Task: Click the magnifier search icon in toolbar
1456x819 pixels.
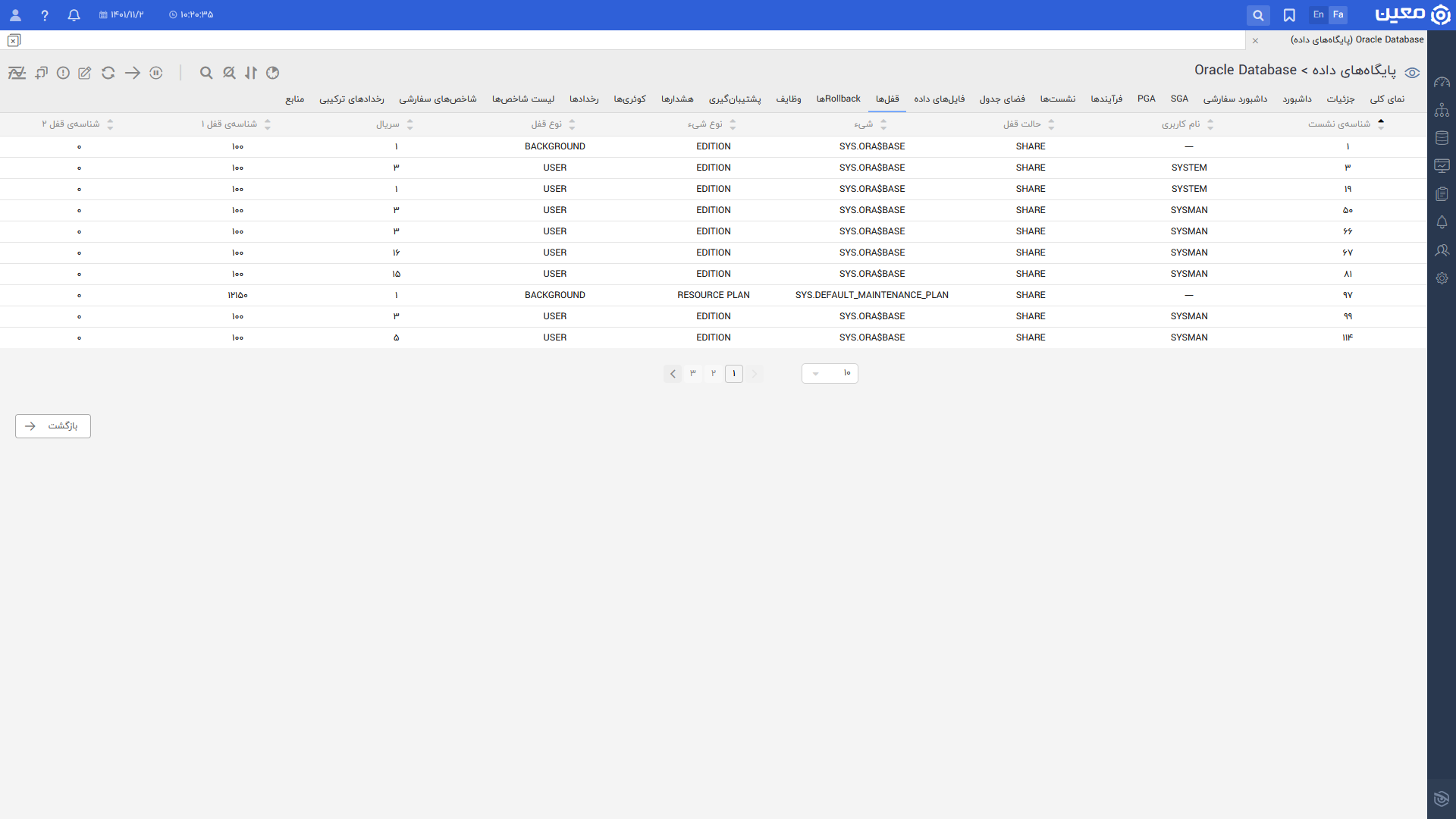Action: [x=206, y=73]
